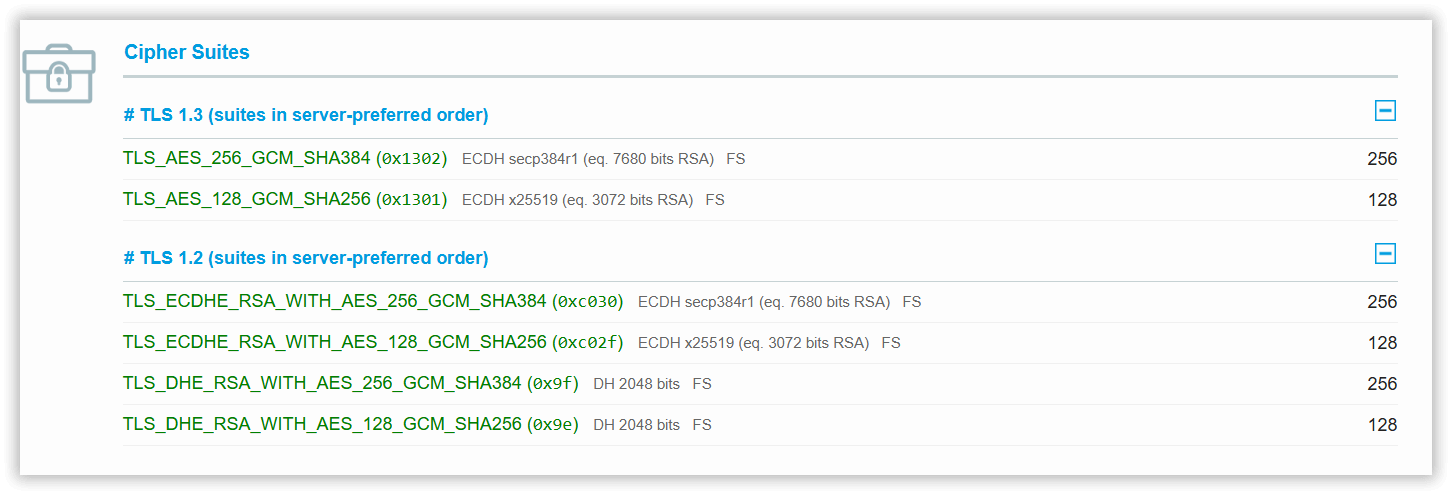The image size is (1452, 495).
Task: Click the briefcase lock icon
Action: click(x=59, y=73)
